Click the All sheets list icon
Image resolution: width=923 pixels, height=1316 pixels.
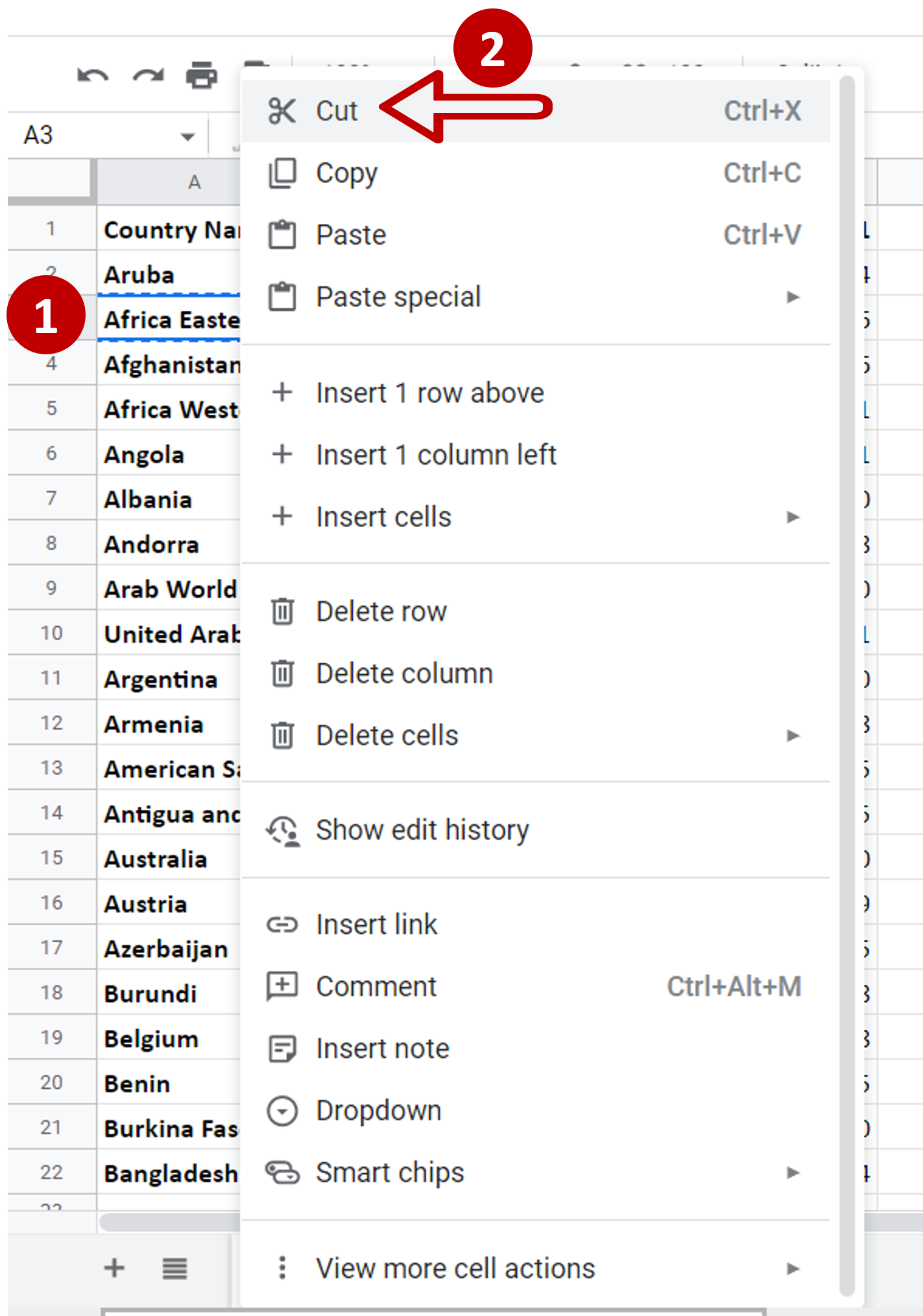click(174, 1268)
